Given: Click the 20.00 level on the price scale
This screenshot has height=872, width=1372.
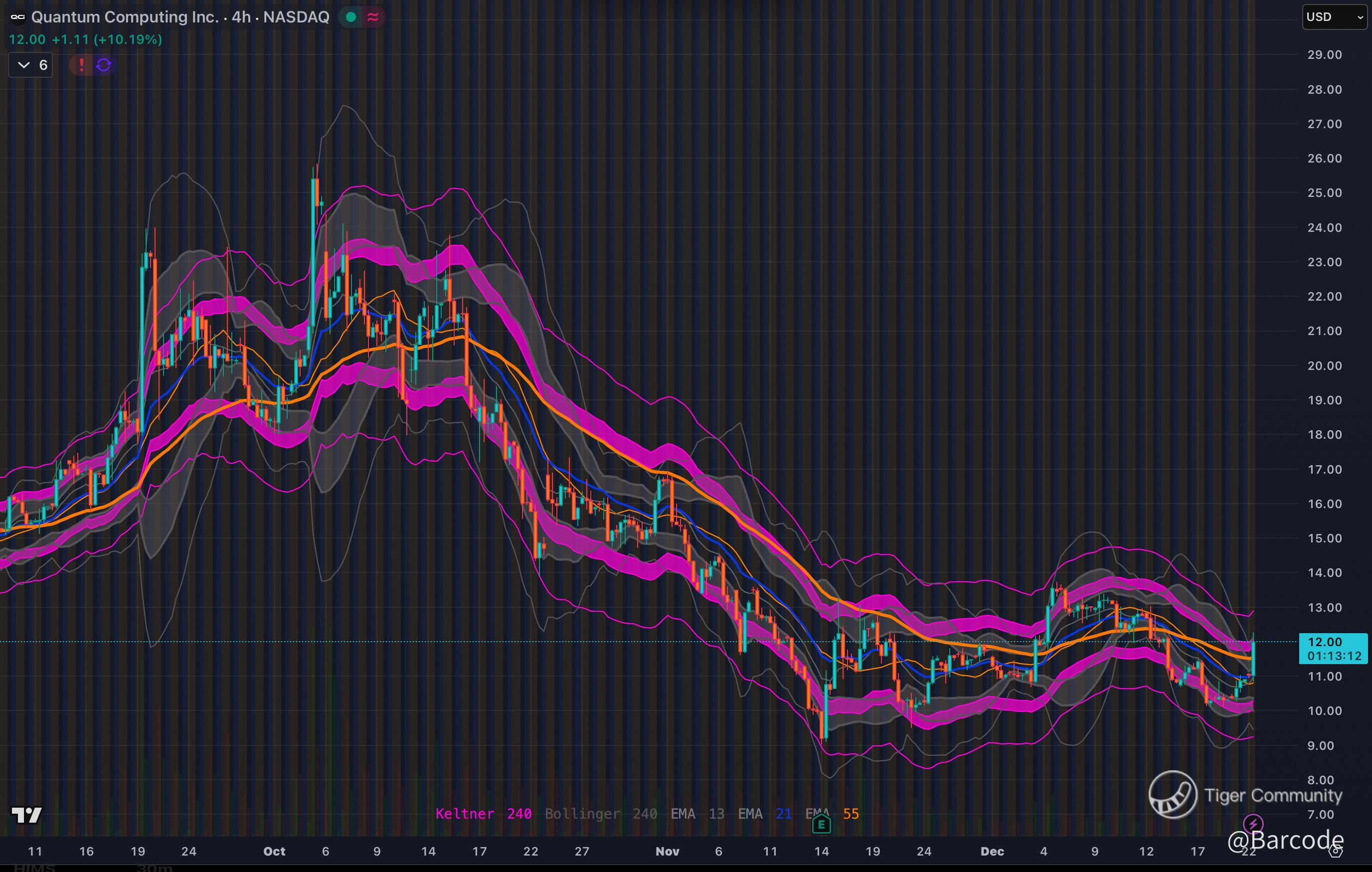Looking at the screenshot, I should point(1324,366).
